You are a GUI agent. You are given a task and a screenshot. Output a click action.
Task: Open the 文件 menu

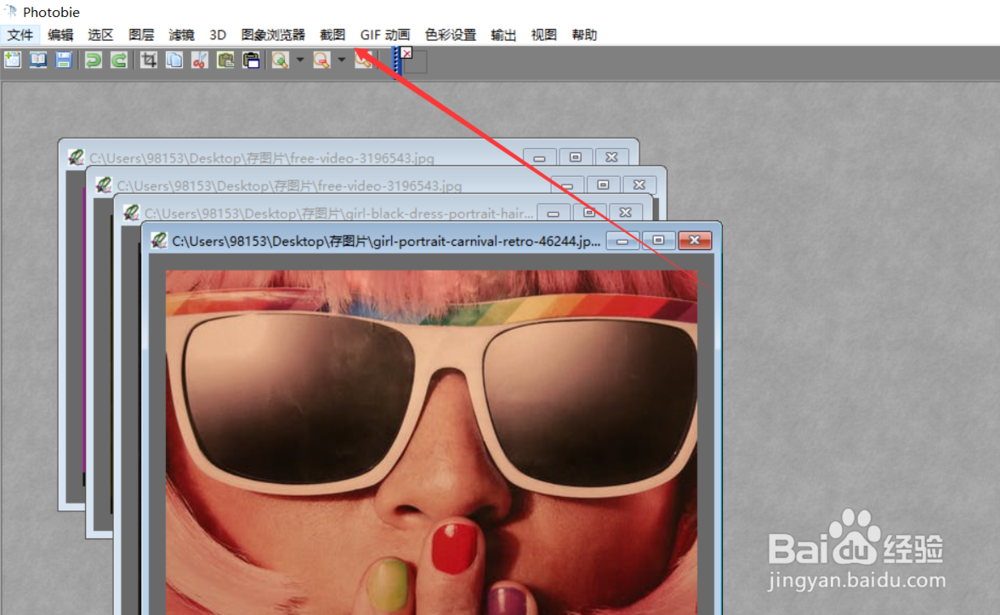[20, 34]
